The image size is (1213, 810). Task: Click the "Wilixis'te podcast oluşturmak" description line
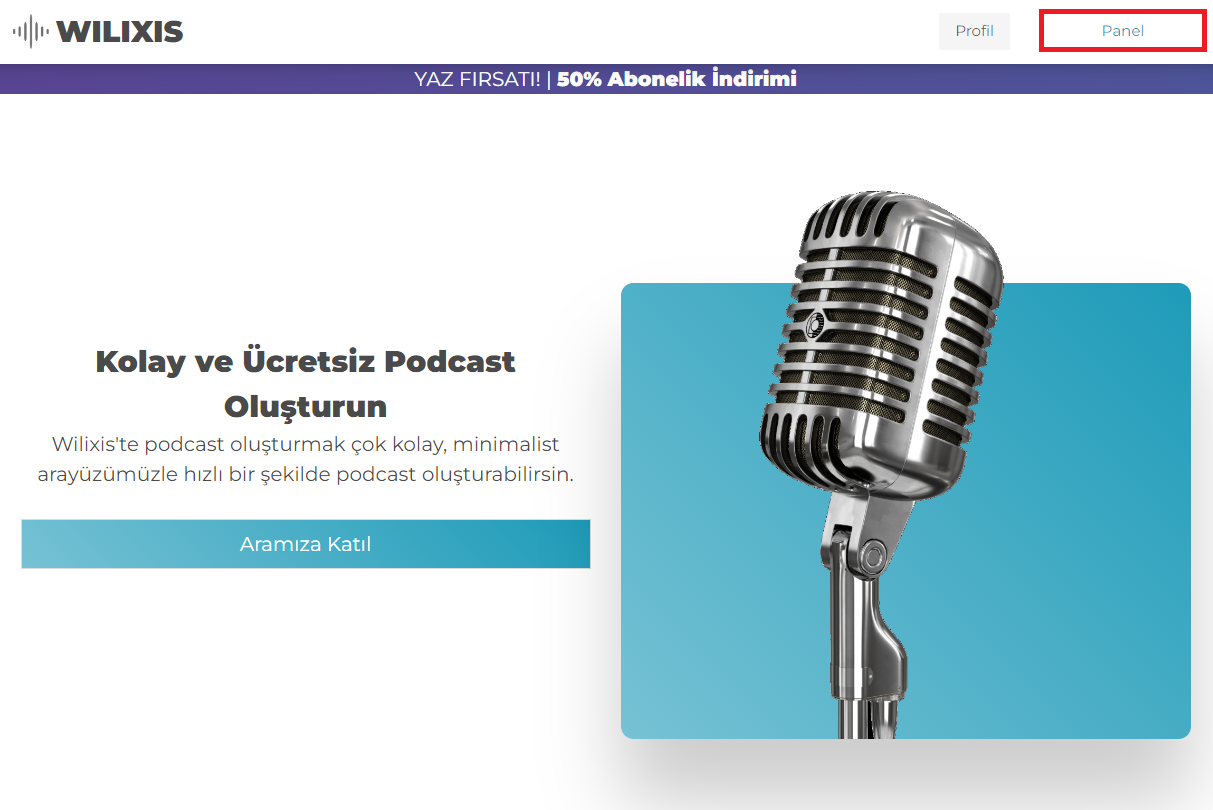[305, 443]
